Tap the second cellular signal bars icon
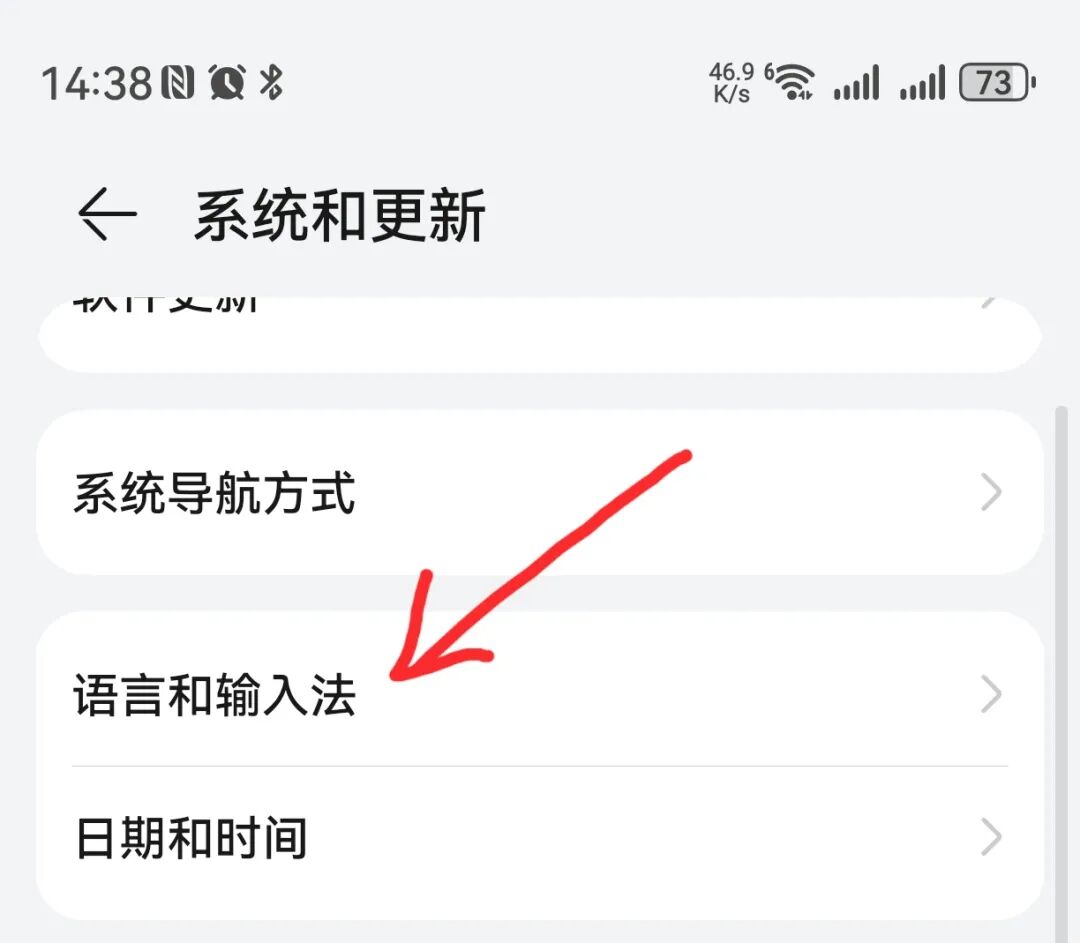Screen dimensions: 1080x943 click(922, 83)
